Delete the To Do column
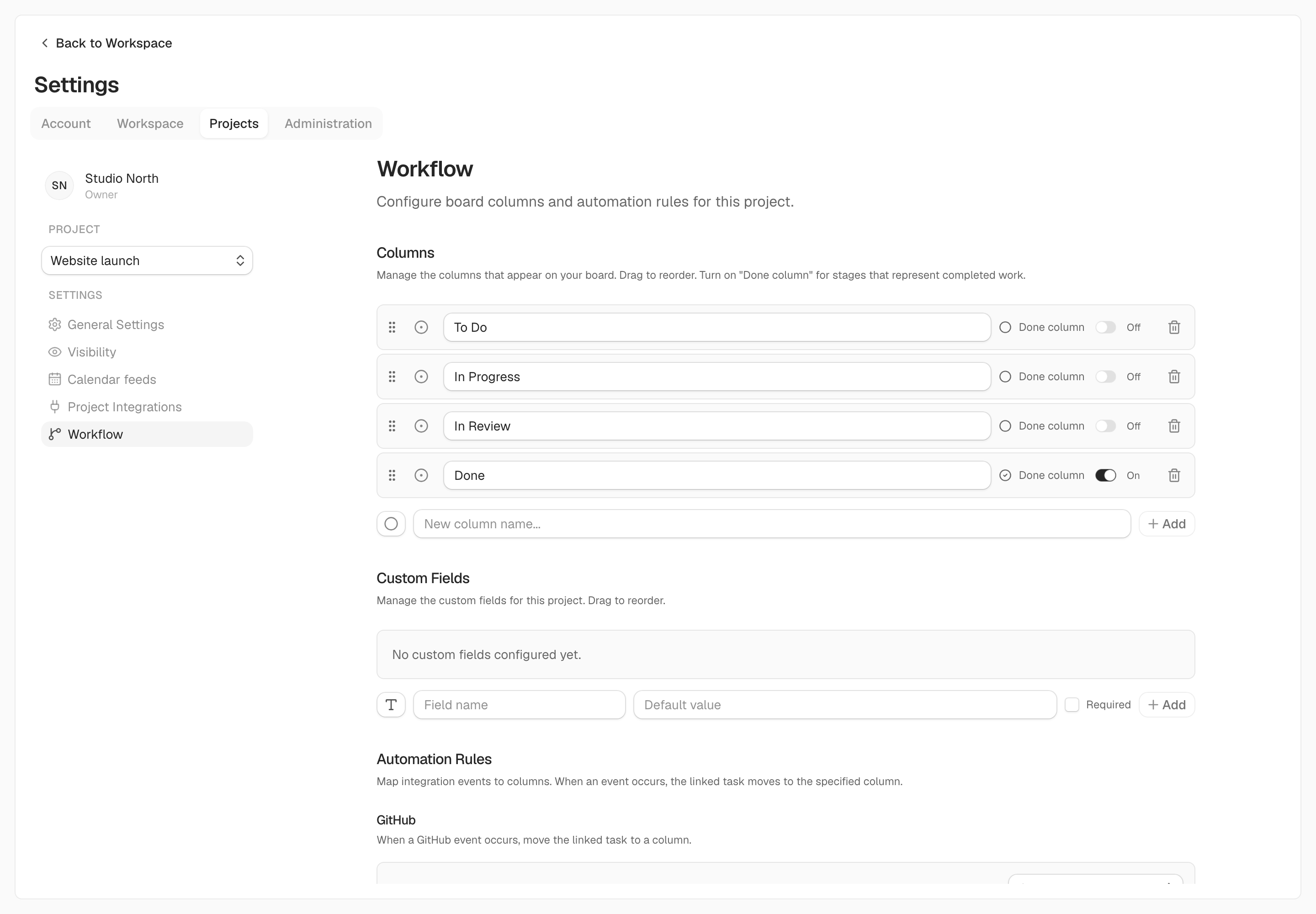This screenshot has width=1316, height=914. point(1174,327)
